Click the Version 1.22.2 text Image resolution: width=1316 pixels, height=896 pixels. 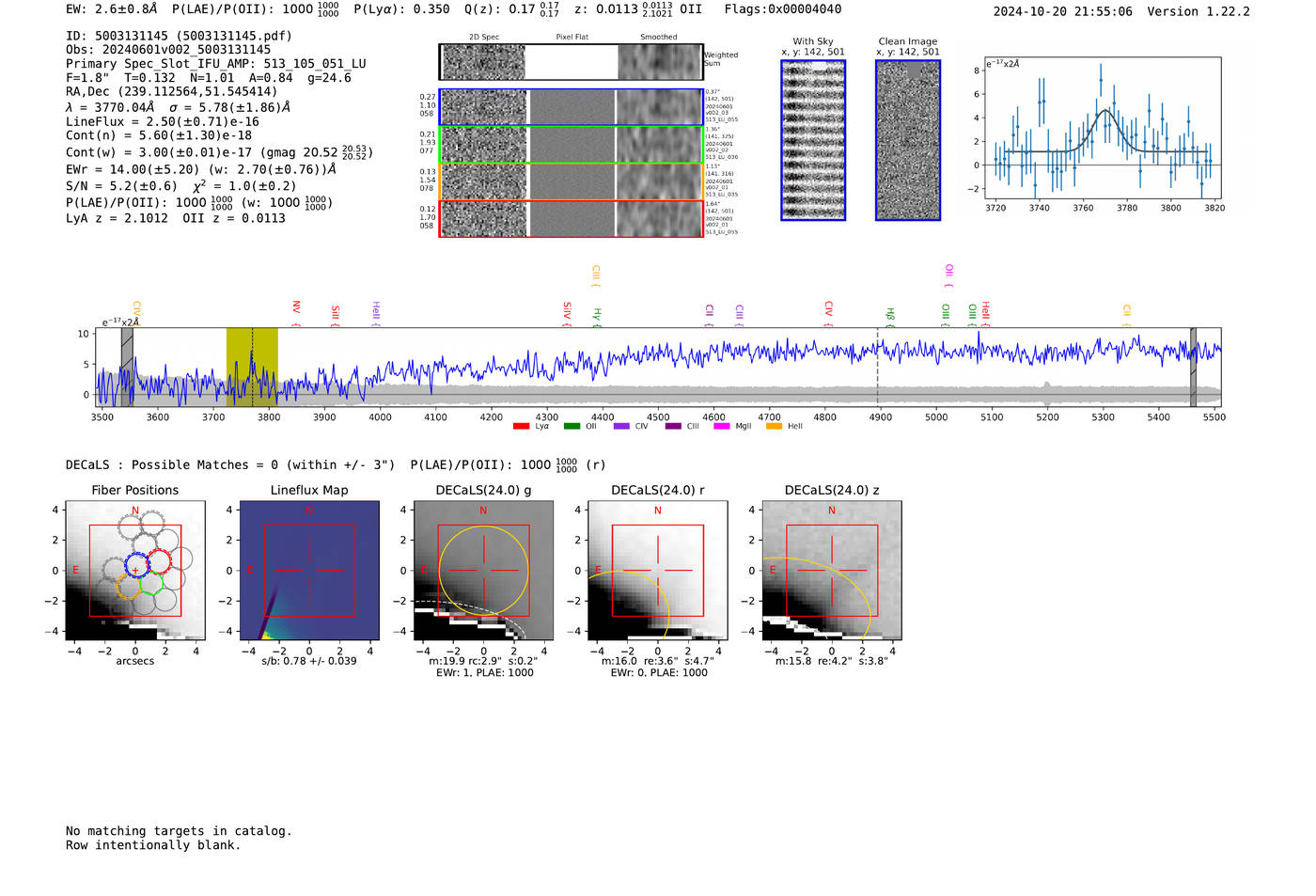pyautogui.click(x=1198, y=11)
